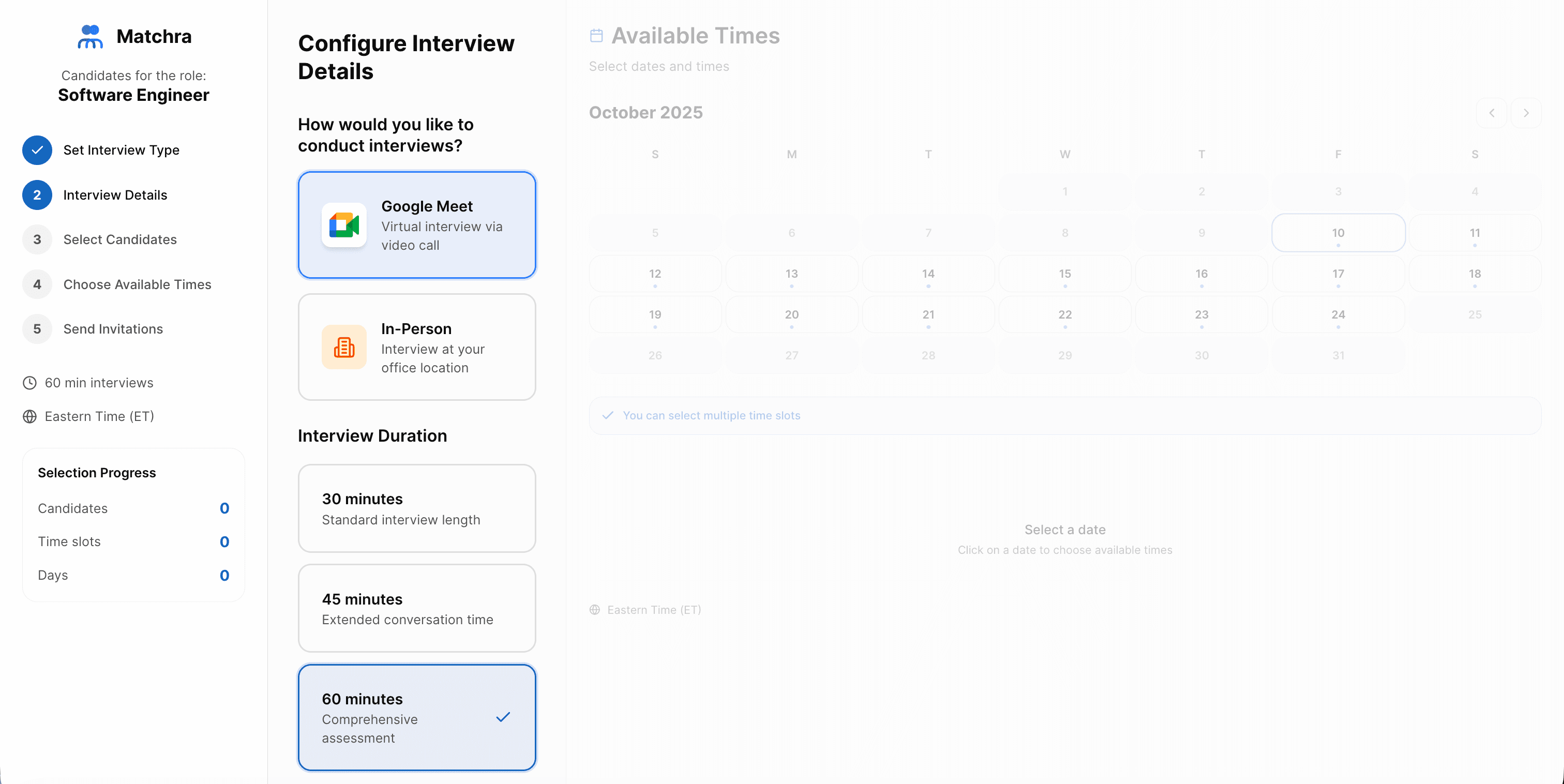Select Google Meet virtual interview card
This screenshot has height=784, width=1564.
pos(416,225)
